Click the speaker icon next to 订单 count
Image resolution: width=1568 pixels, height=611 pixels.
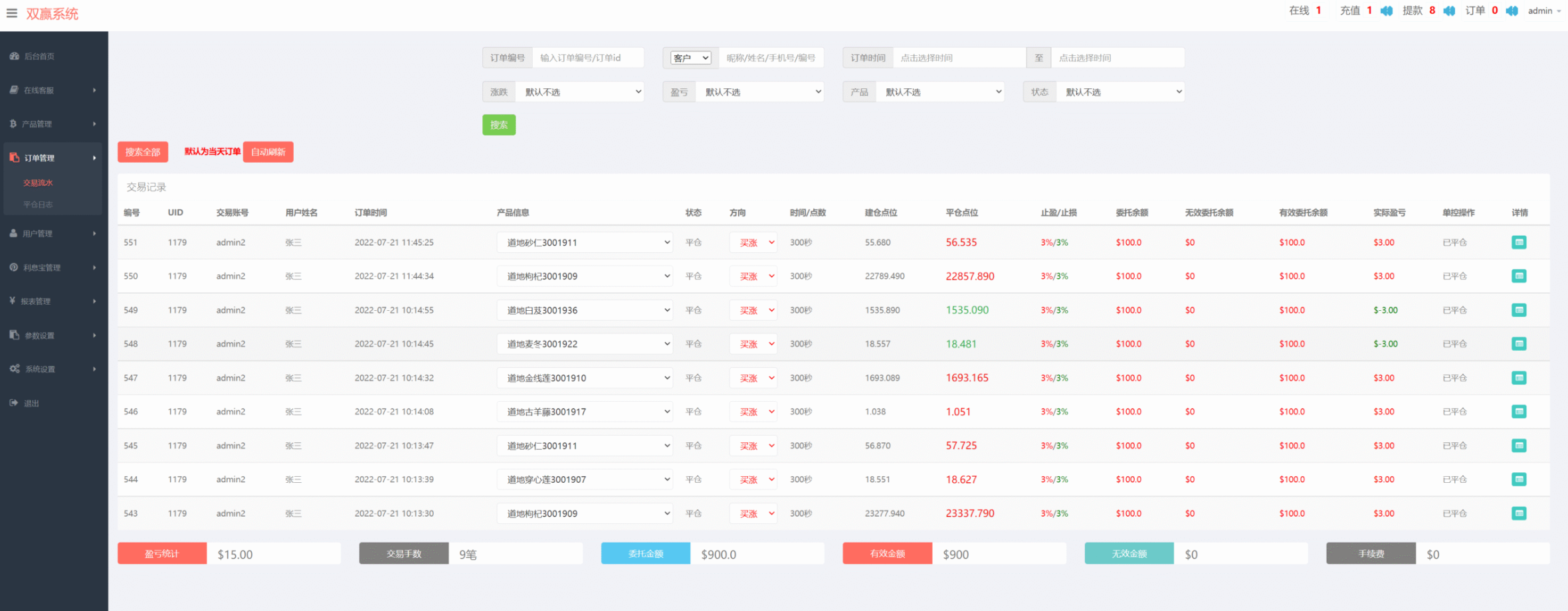(x=1512, y=11)
